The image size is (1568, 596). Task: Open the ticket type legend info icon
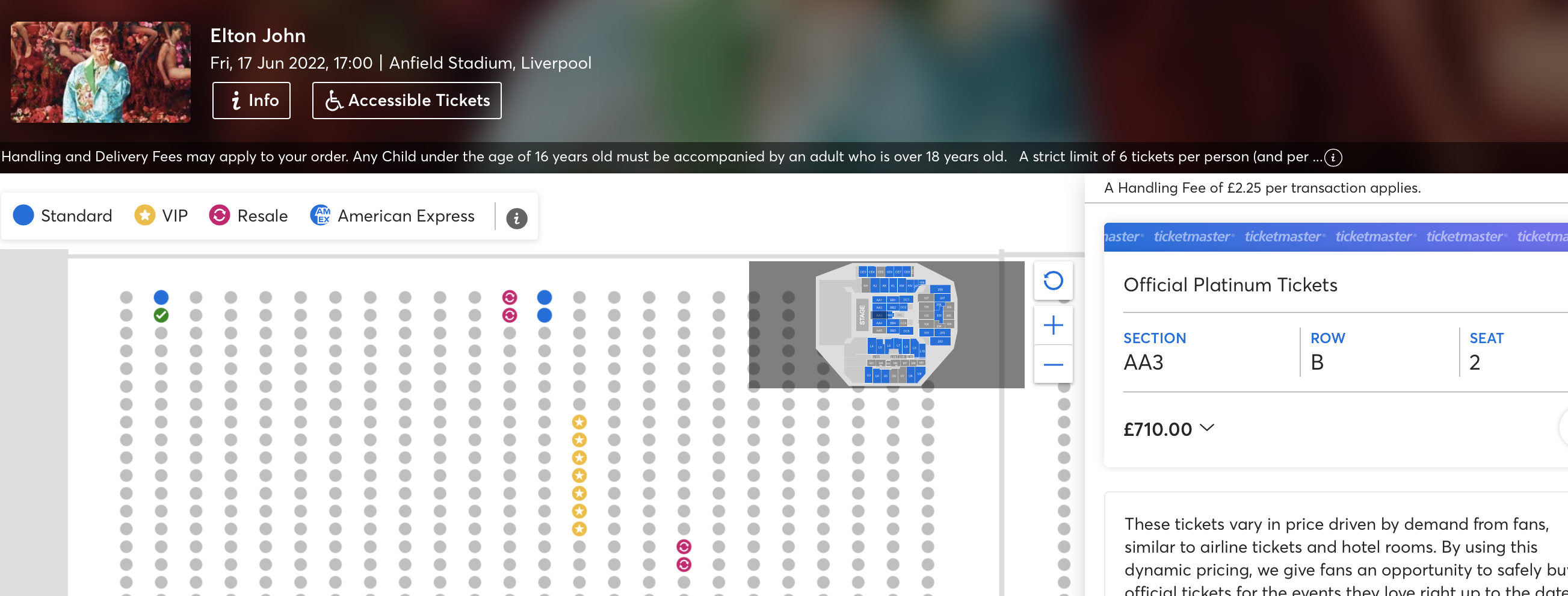(x=517, y=218)
